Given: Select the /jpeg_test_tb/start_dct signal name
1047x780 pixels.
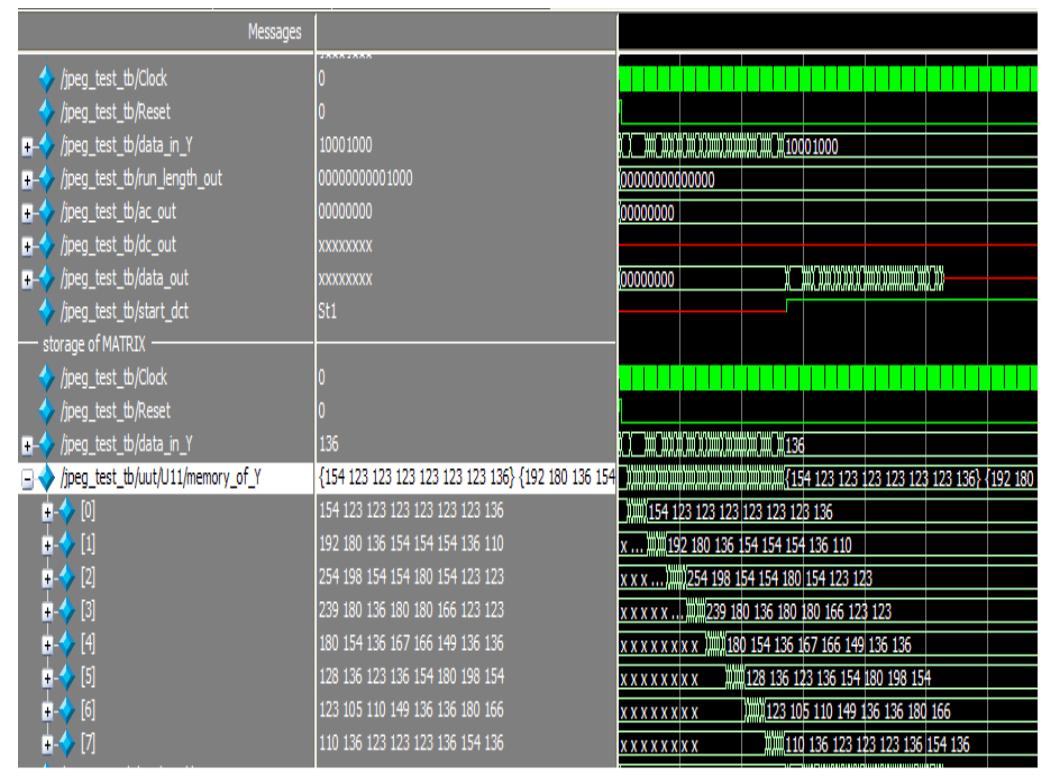Looking at the screenshot, I should (125, 311).
